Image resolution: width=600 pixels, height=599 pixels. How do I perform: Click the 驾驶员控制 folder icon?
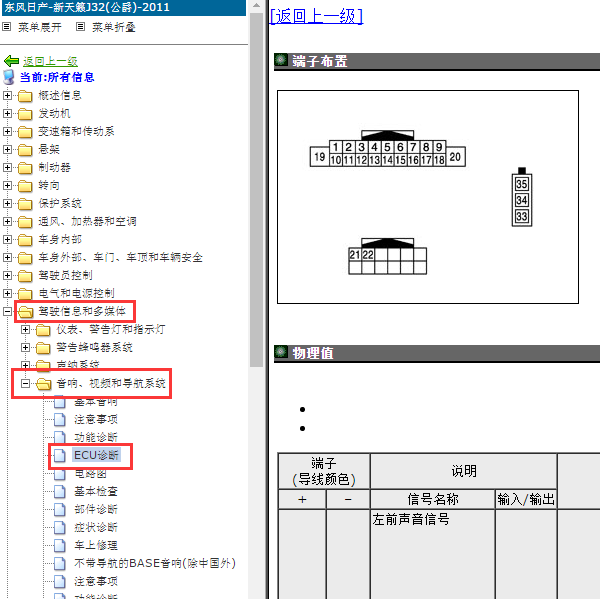(25, 276)
